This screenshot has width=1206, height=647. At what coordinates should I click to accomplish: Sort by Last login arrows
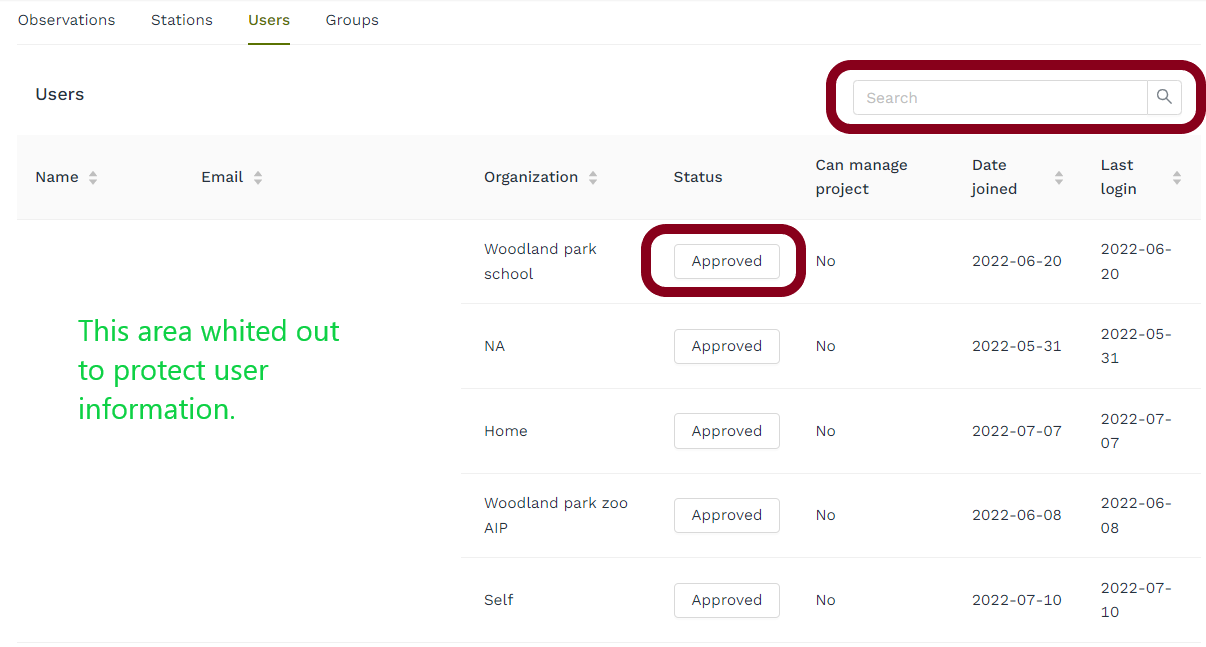(x=1177, y=178)
